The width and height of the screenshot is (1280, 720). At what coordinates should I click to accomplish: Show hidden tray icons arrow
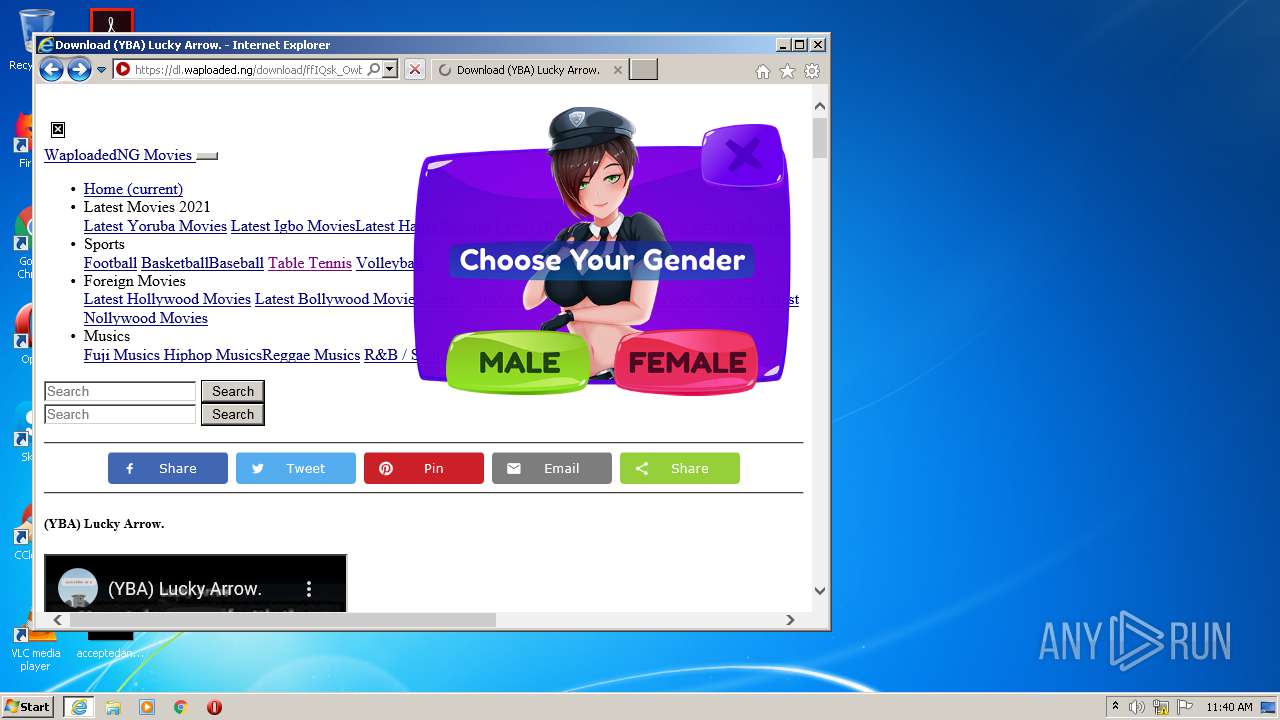click(1115, 707)
